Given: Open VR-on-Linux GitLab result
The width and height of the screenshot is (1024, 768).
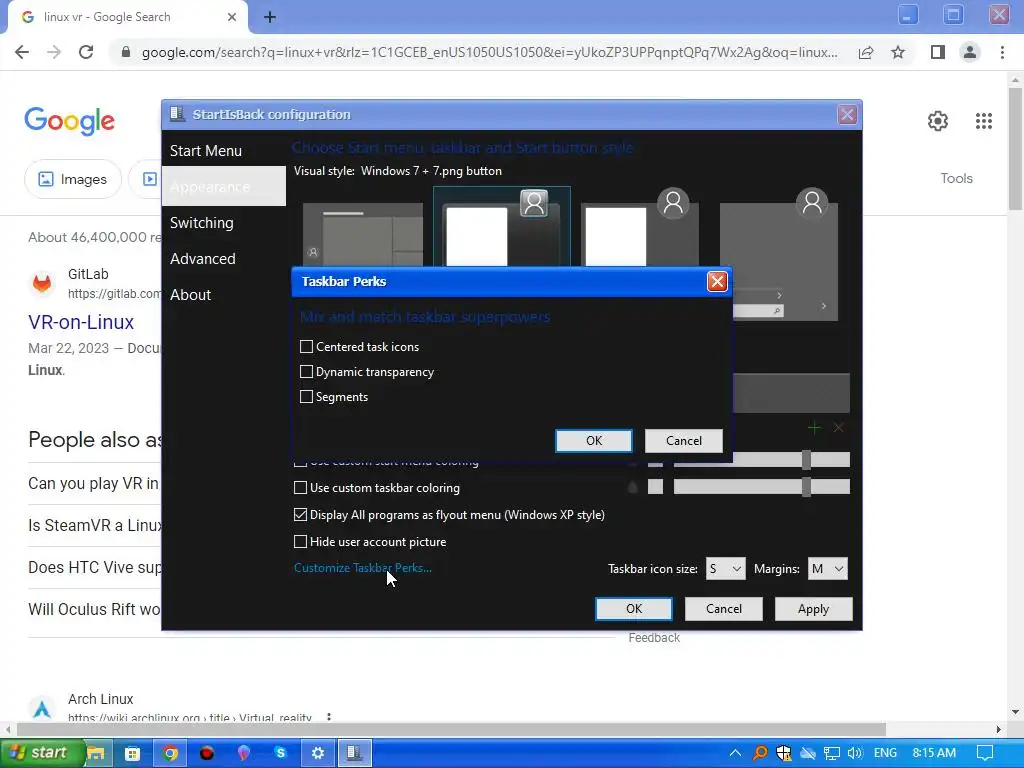Looking at the screenshot, I should tap(81, 322).
